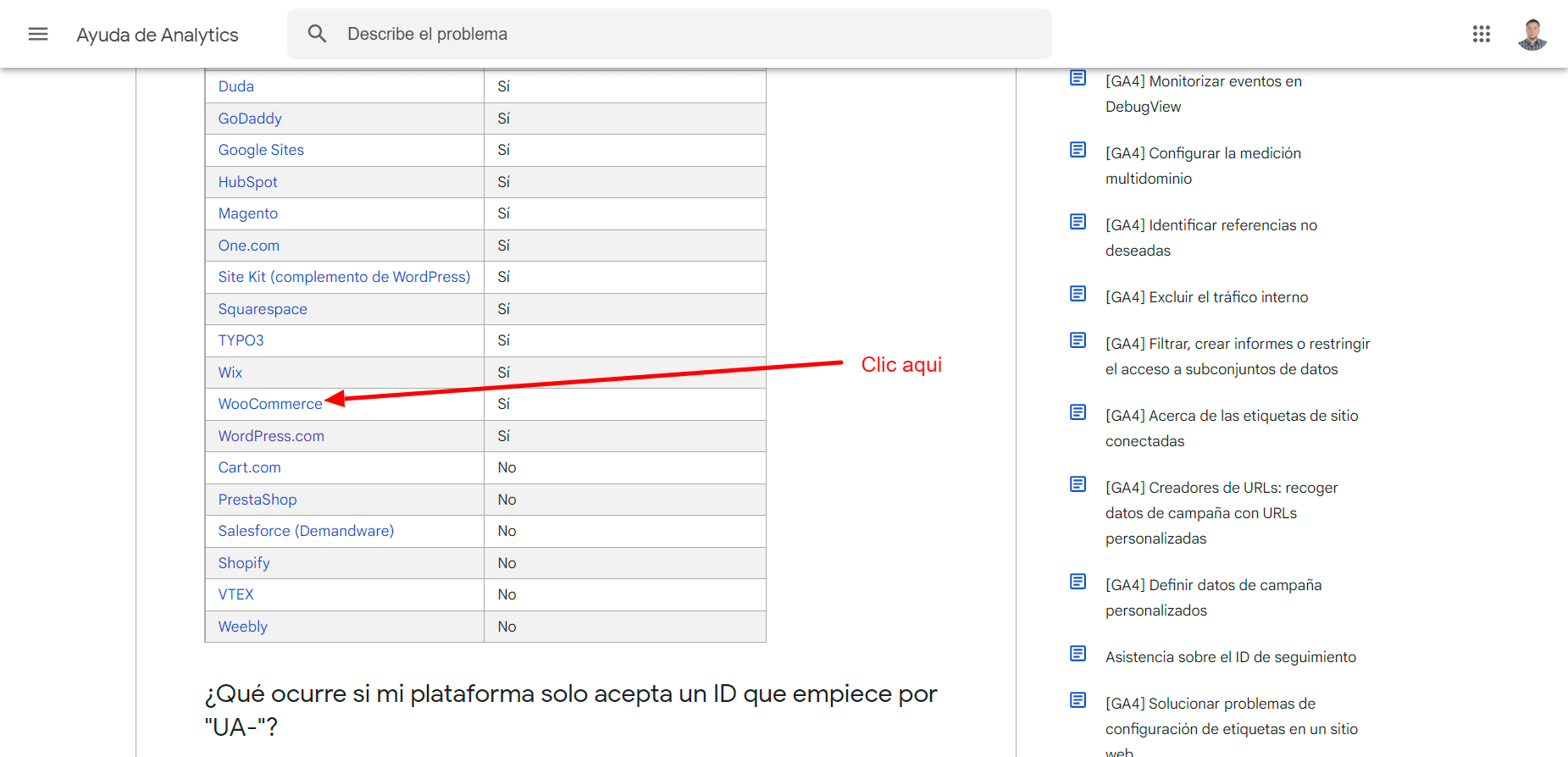Open the WooCommerce link

click(x=270, y=404)
